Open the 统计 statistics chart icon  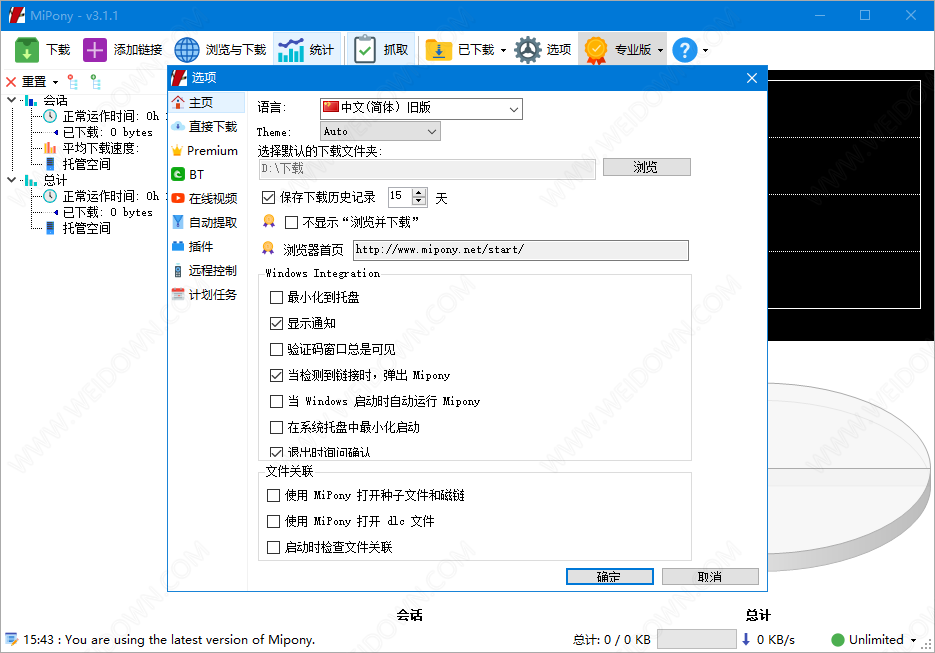[290, 50]
